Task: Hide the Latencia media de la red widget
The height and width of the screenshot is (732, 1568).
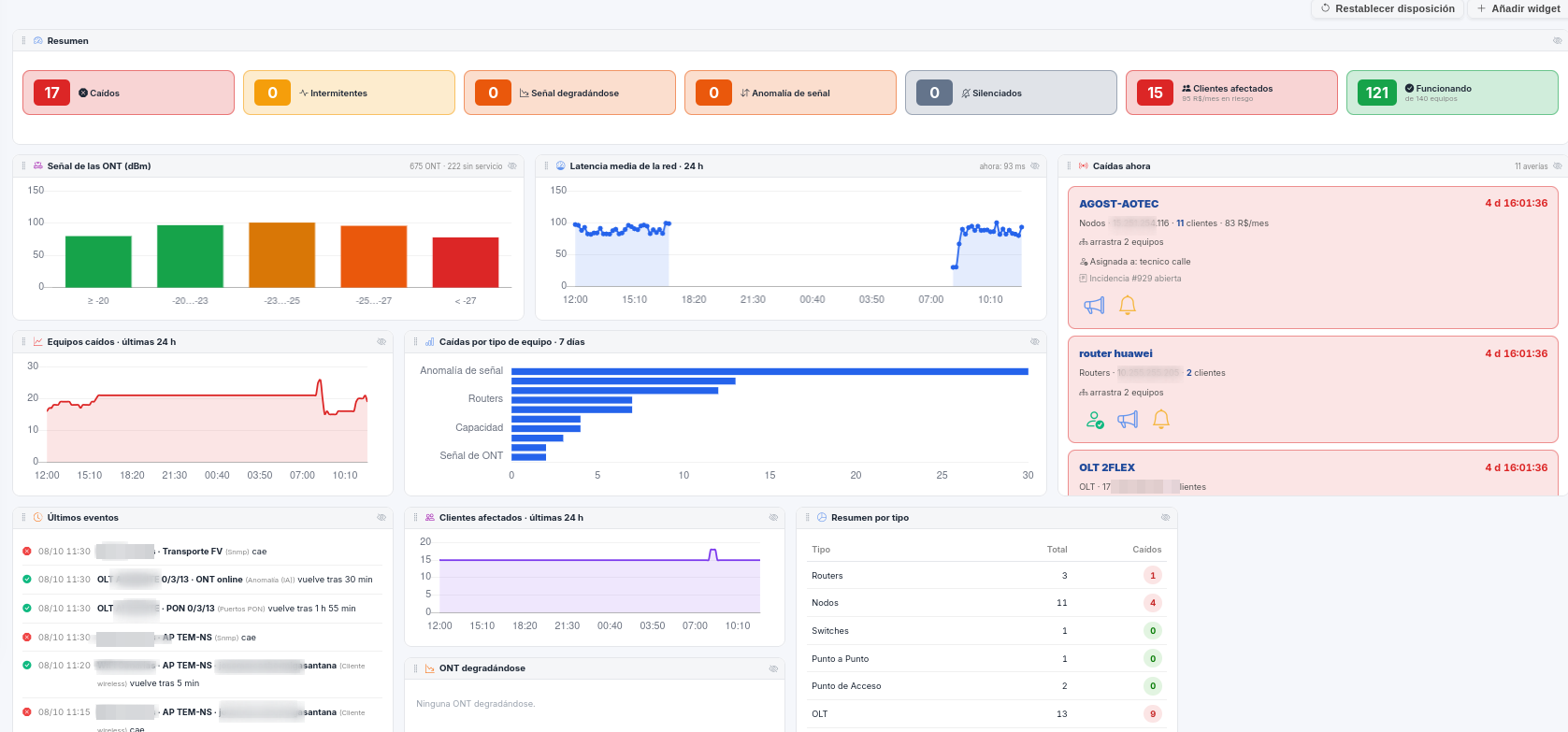Action: point(1035,166)
